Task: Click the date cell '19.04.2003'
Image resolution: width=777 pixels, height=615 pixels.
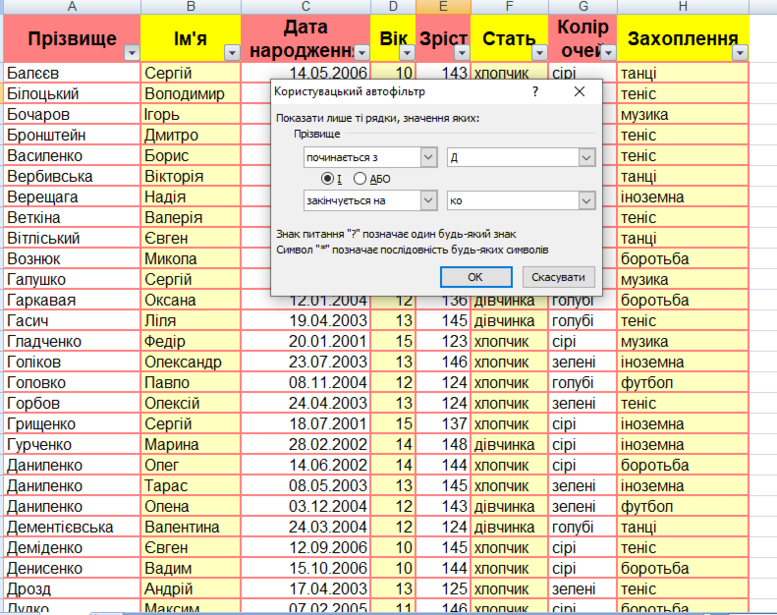Action: [306, 321]
